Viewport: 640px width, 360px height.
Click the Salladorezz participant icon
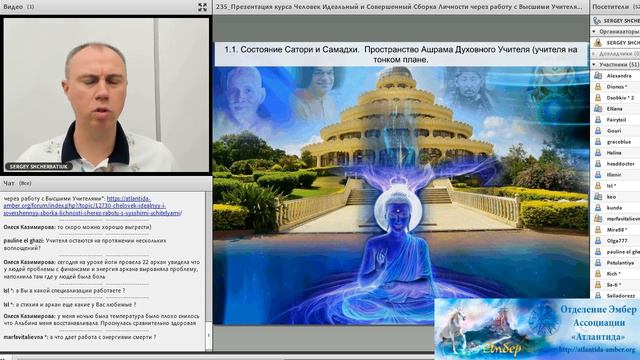[598, 295]
